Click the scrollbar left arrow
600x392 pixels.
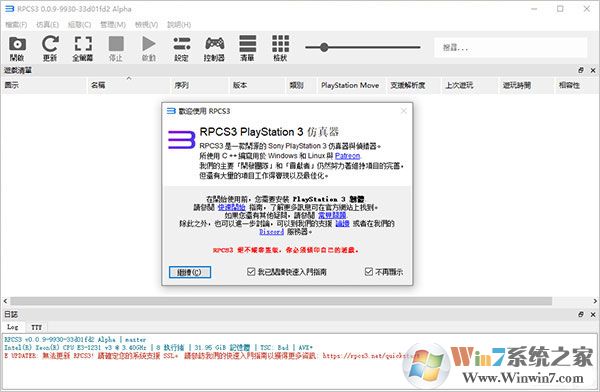(5, 301)
